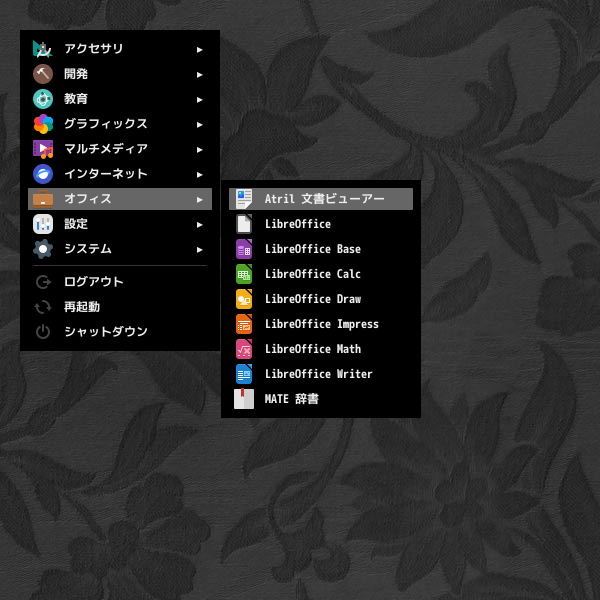600x600 pixels.
Task: Choose 再起動 from the menu
Action: tap(120, 307)
